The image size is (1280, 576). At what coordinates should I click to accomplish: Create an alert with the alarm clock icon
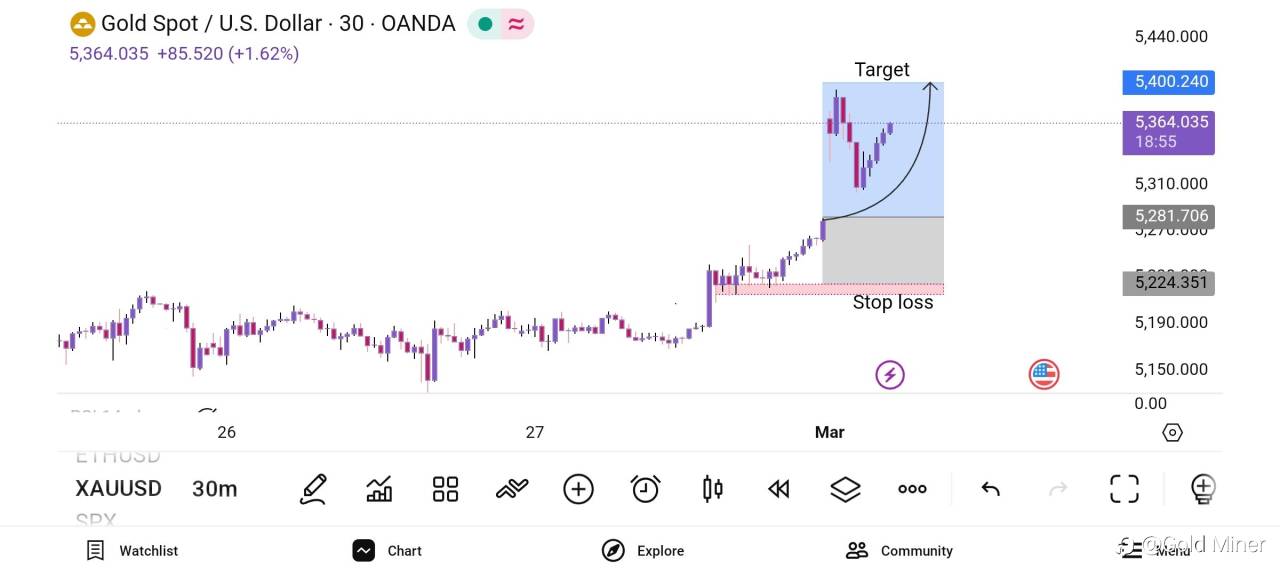(x=645, y=489)
